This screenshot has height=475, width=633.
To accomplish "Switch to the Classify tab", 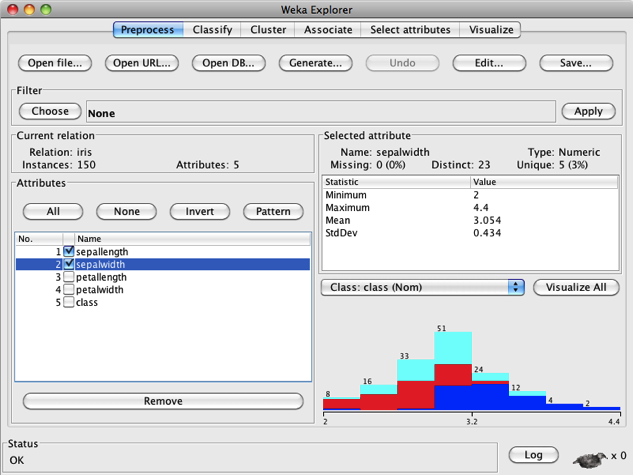I will (212, 30).
